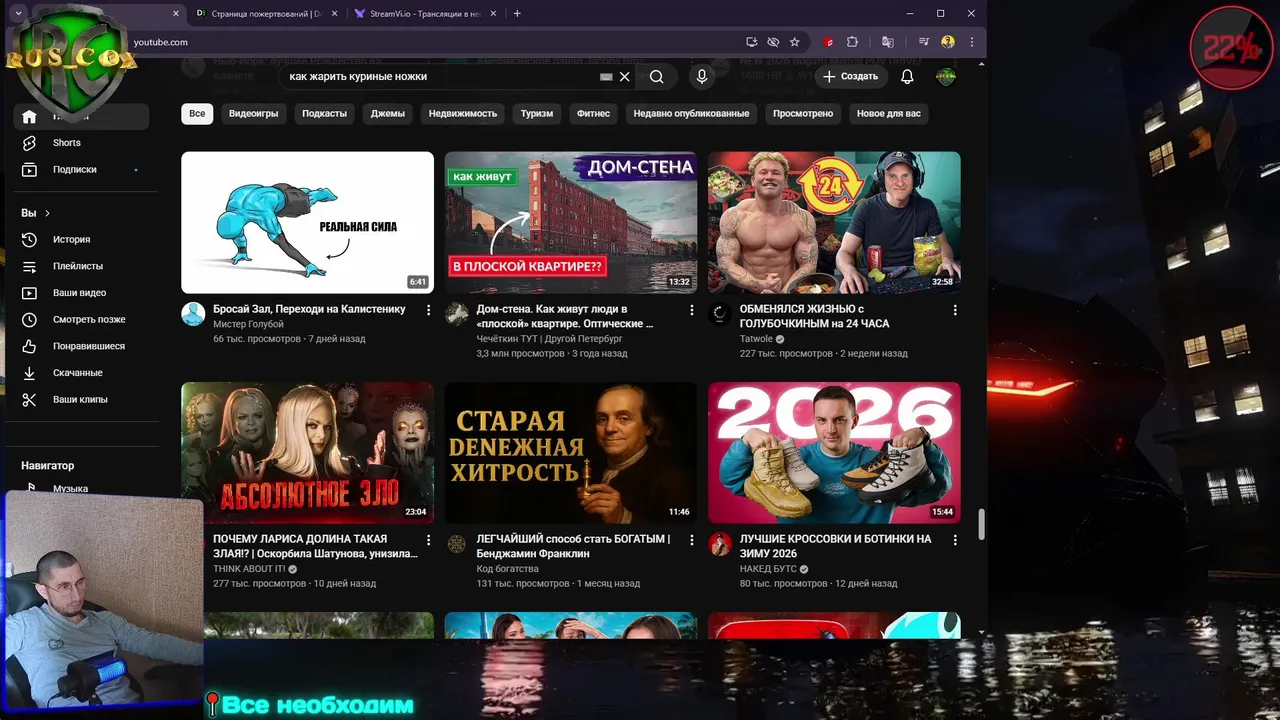The width and height of the screenshot is (1280, 720).
Task: Open media controls icon in toolbar
Action: (924, 42)
